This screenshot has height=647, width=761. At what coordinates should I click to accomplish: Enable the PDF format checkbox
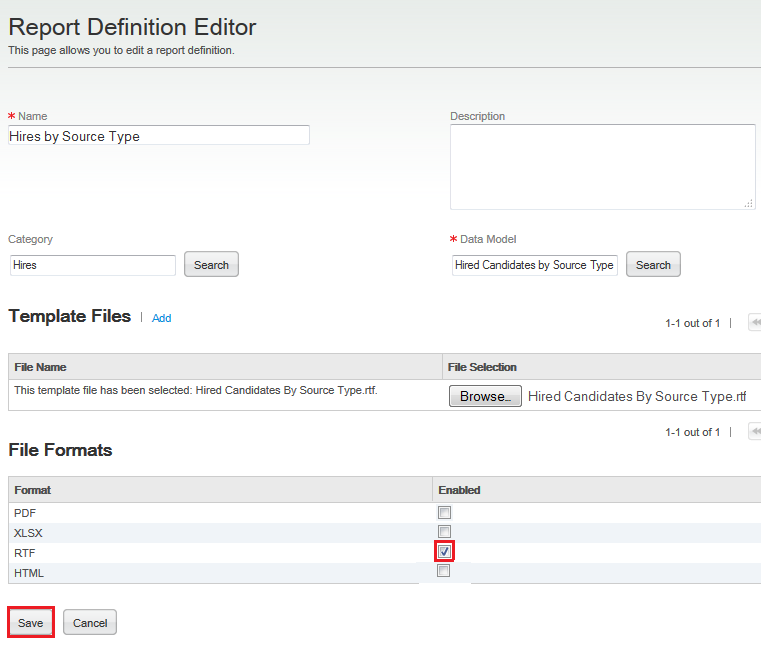point(444,512)
